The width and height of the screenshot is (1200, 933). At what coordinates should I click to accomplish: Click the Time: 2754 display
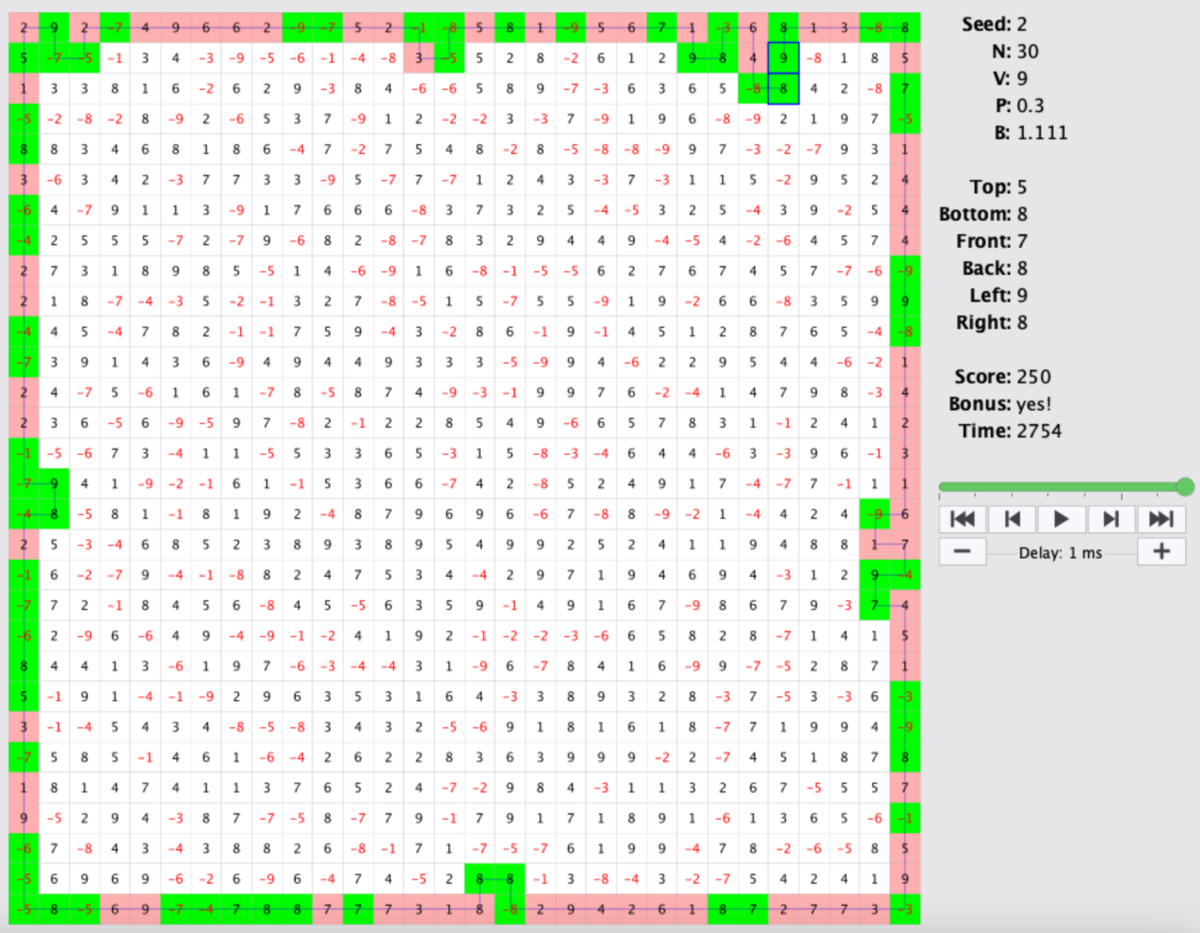coord(1008,430)
